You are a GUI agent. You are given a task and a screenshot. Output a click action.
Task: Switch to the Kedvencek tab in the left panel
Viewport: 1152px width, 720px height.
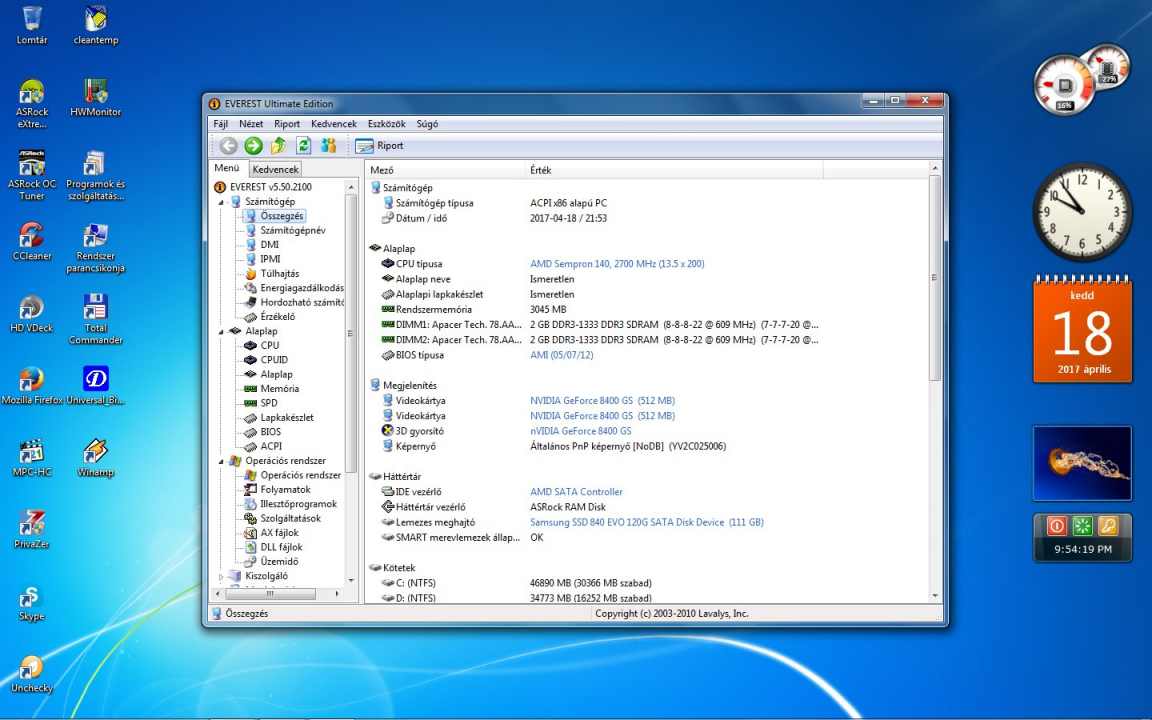tap(276, 169)
